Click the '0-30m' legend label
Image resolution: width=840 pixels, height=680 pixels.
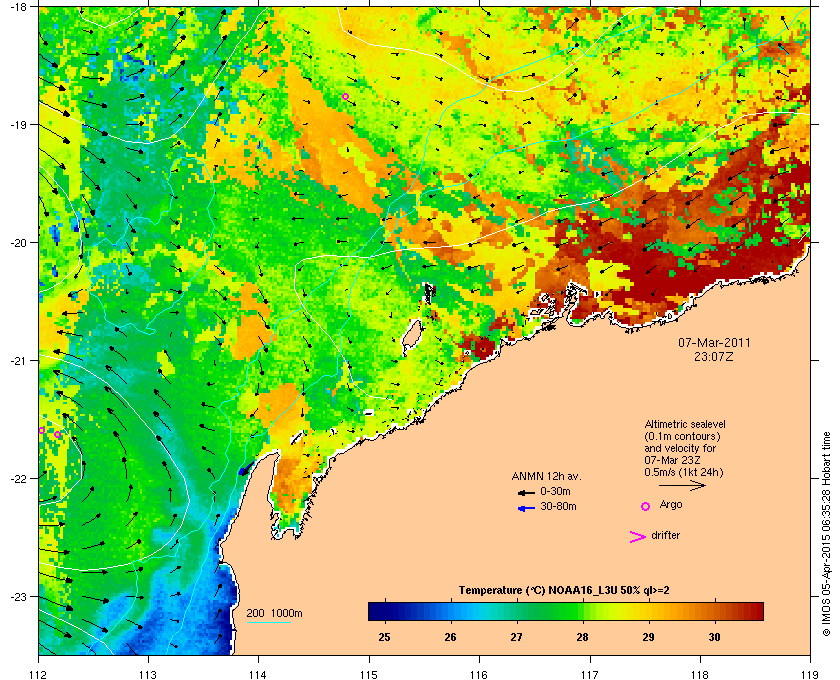click(555, 491)
